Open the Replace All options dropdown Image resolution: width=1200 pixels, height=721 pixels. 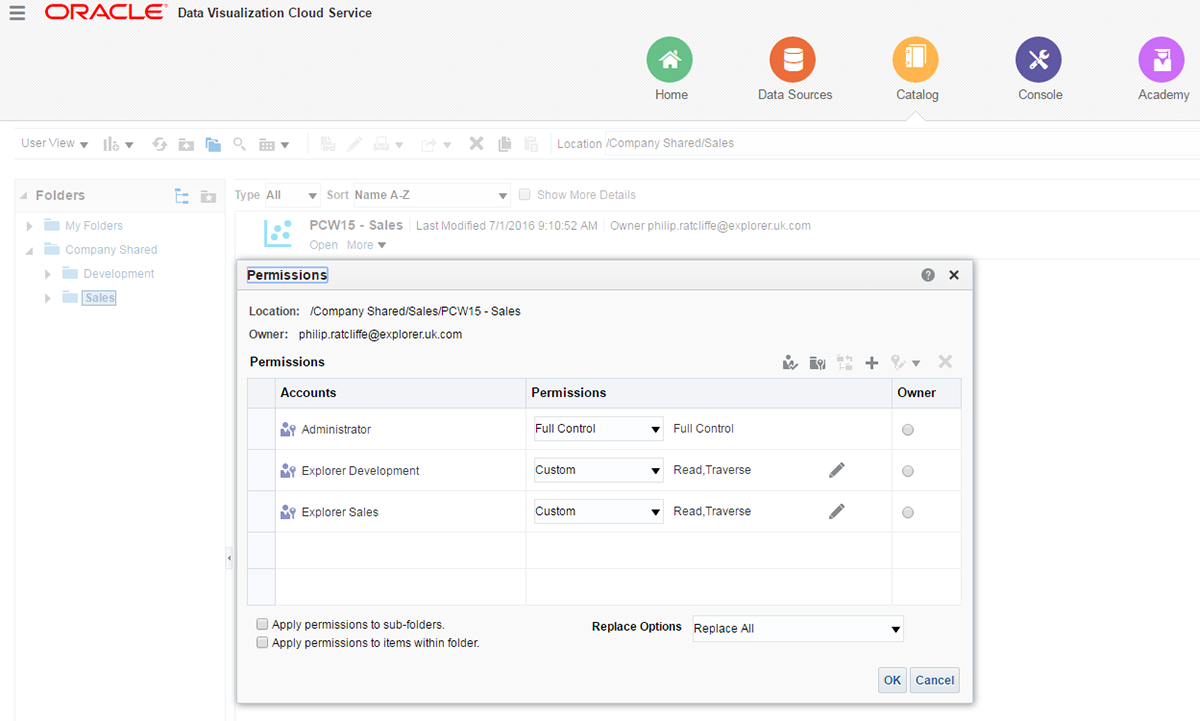coord(798,628)
